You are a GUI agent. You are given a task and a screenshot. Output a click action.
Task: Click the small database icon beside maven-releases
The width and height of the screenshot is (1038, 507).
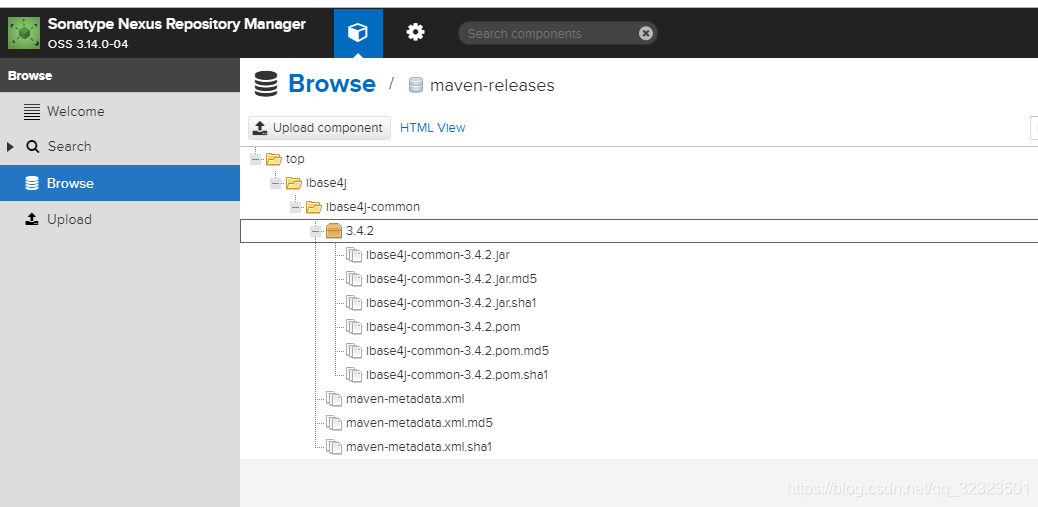click(x=416, y=85)
